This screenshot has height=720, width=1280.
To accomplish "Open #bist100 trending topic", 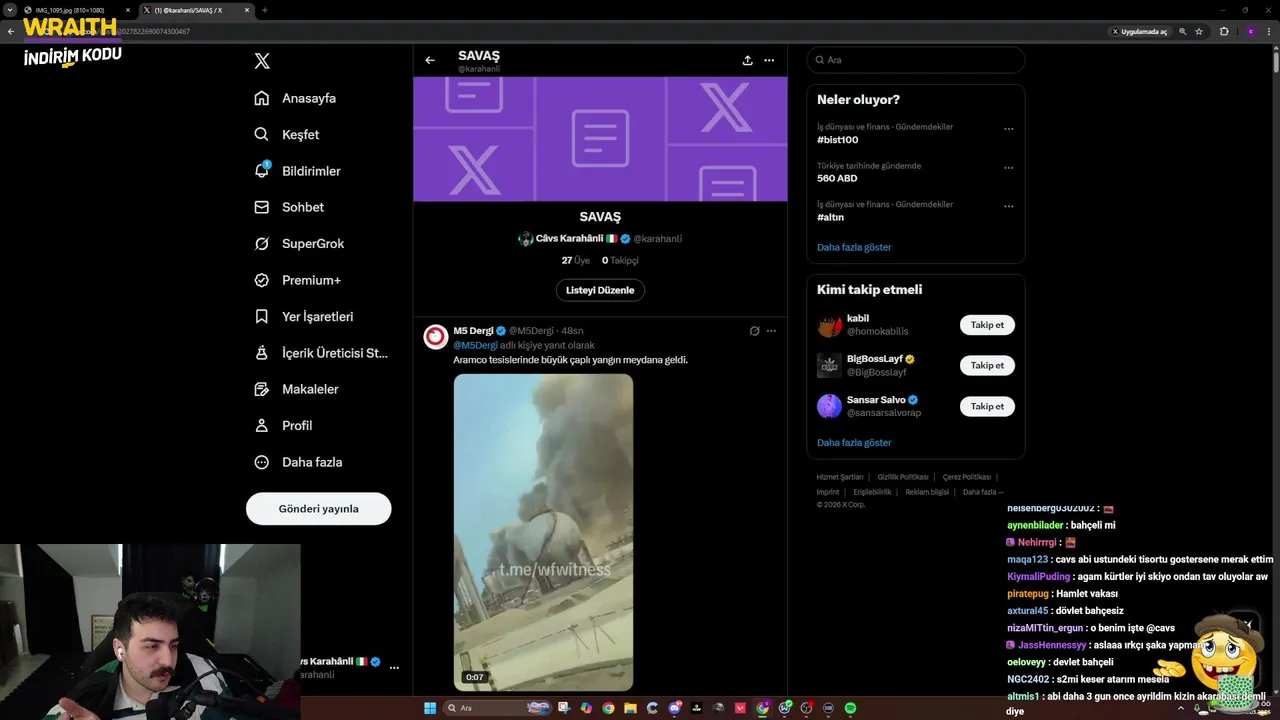I will pos(838,140).
